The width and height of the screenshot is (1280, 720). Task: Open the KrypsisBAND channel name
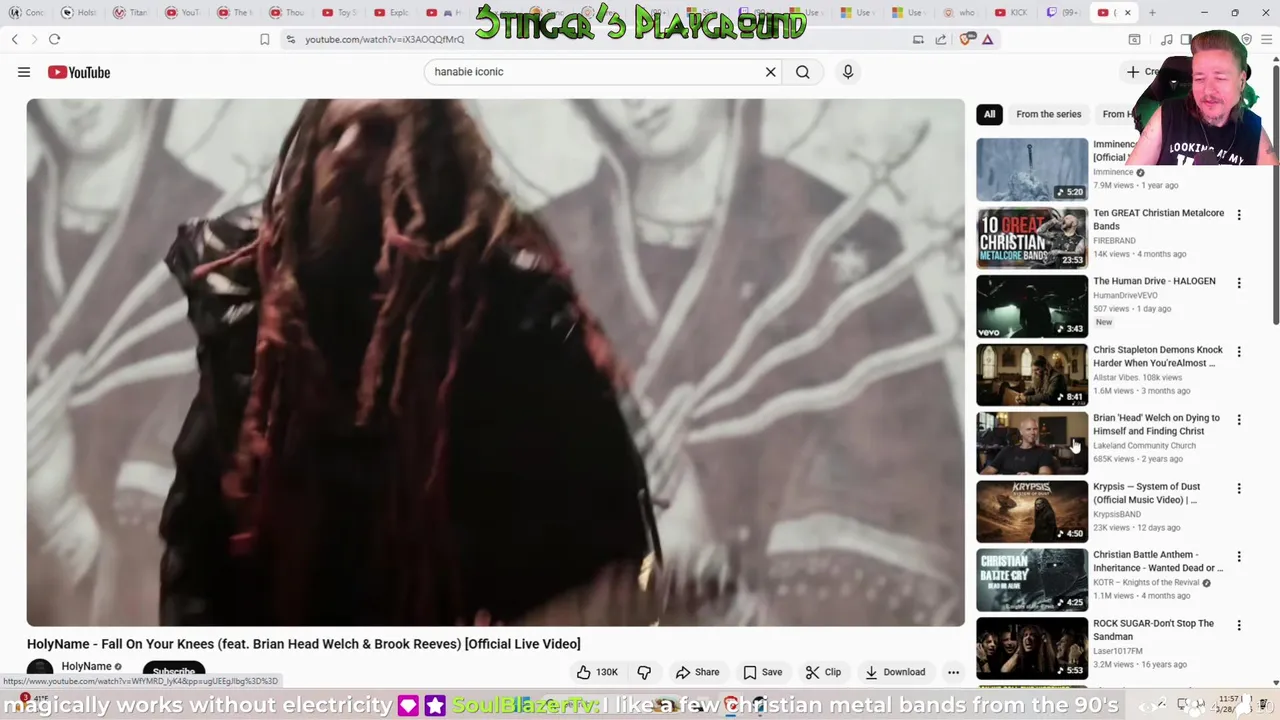(x=1117, y=514)
